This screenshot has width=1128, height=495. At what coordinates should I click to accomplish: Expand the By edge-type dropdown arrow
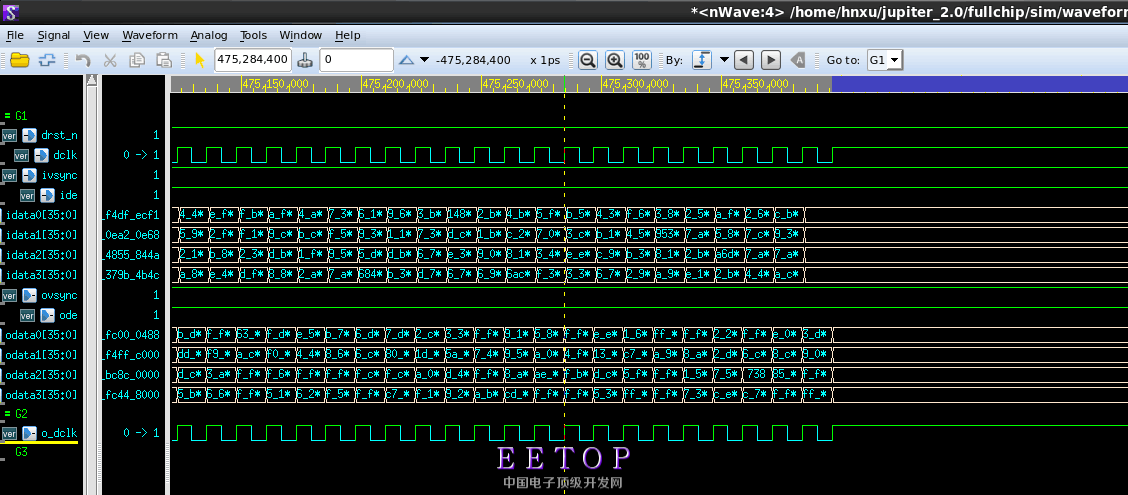(x=724, y=60)
